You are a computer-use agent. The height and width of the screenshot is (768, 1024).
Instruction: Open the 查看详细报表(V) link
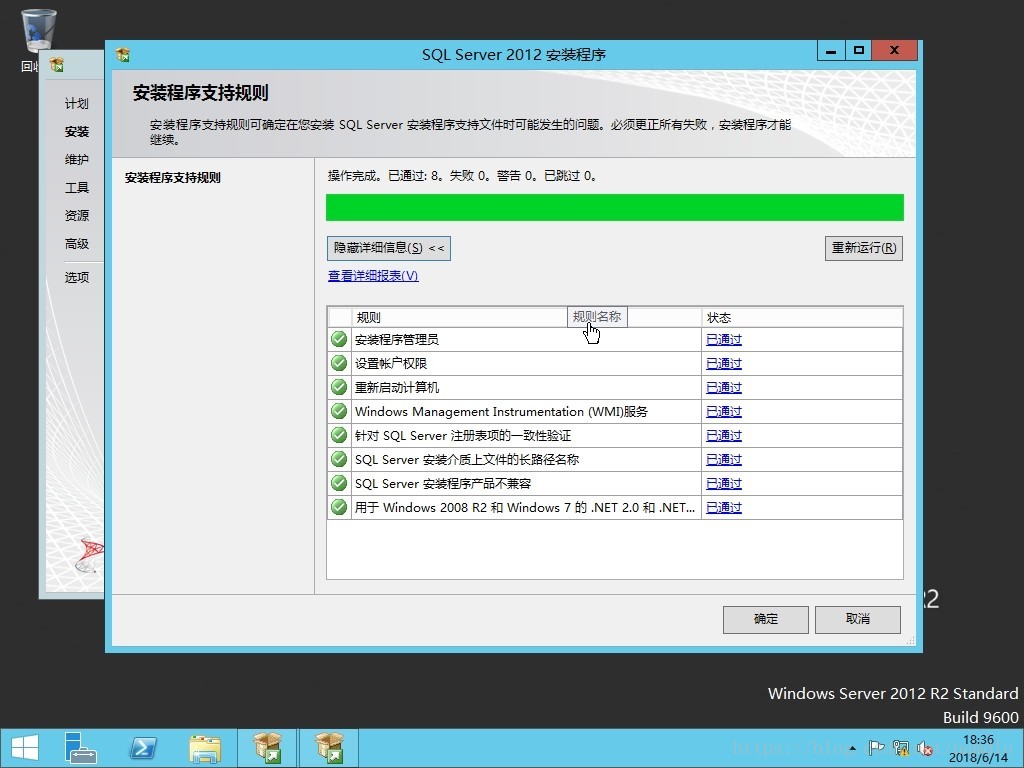373,276
